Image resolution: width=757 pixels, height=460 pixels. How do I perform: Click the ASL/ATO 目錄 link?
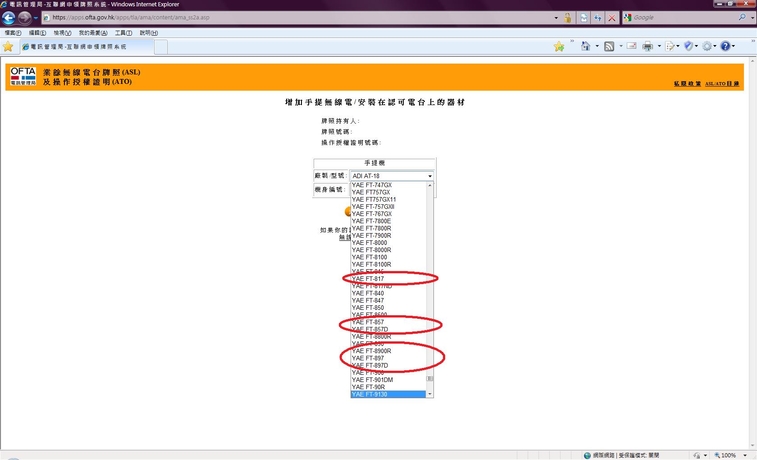(722, 84)
